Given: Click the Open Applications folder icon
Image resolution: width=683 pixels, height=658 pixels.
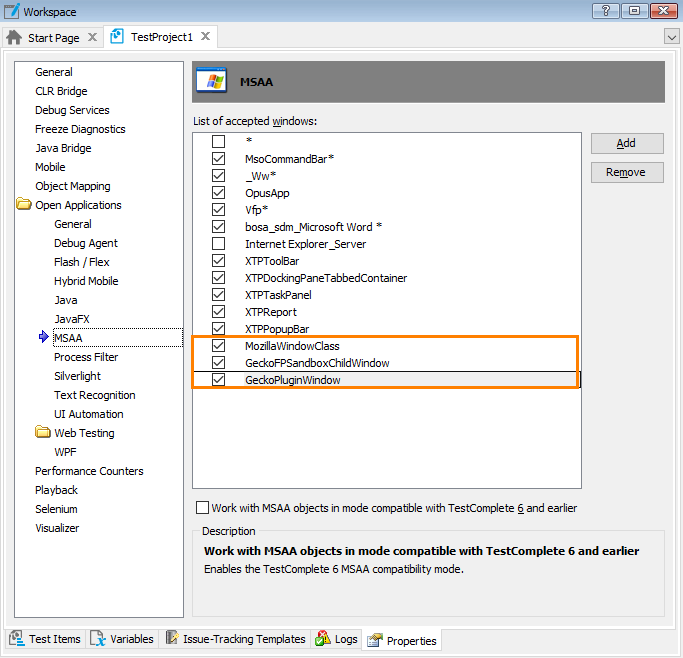Looking at the screenshot, I should pyautogui.click(x=24, y=204).
